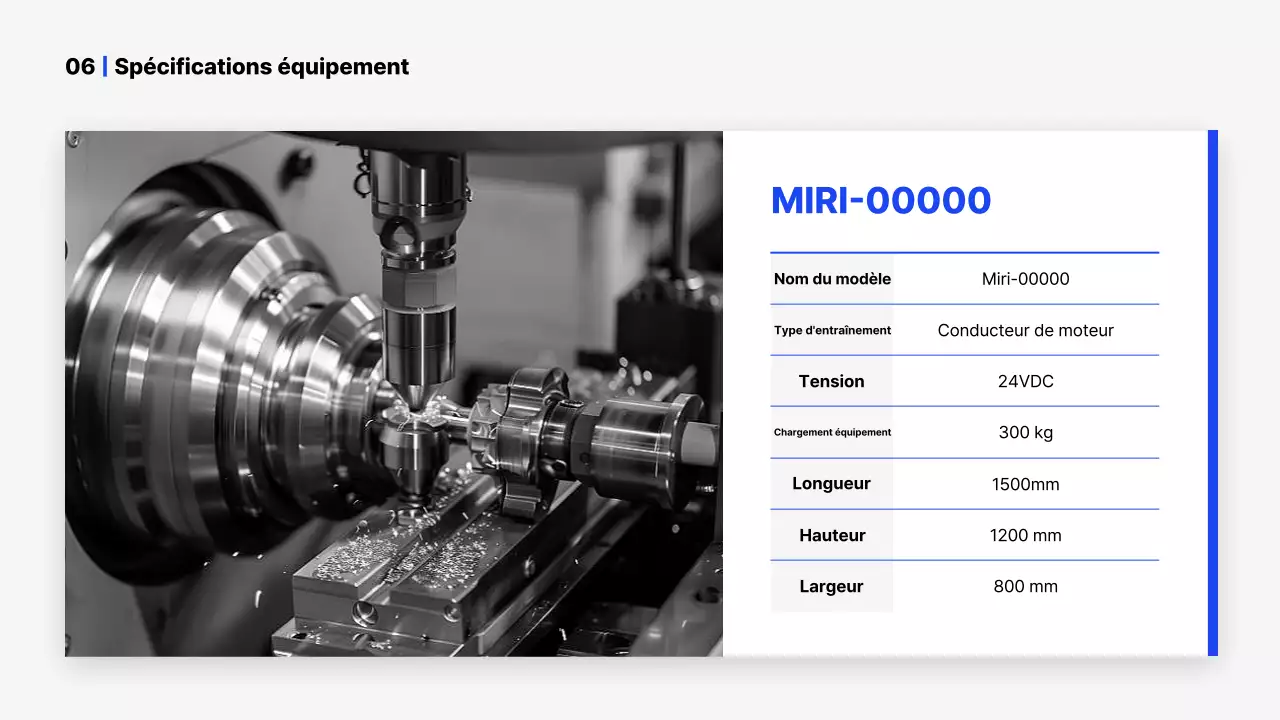
Task: Select the 'Longueur' row label
Action: (x=832, y=484)
